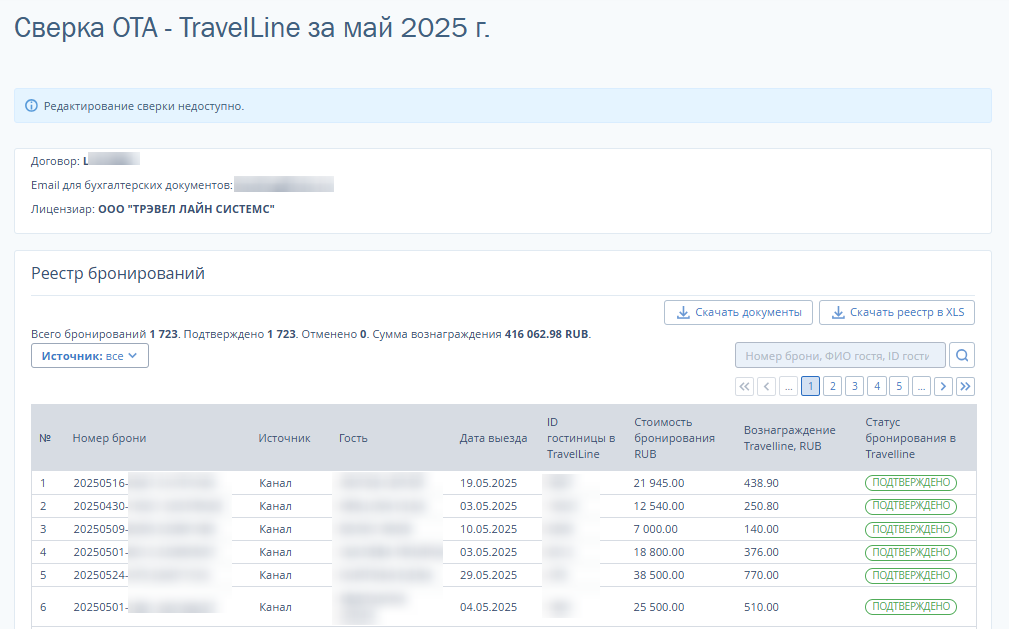Image resolution: width=1009 pixels, height=629 pixels.
Task: Open page 5 of the registry
Action: click(x=899, y=386)
